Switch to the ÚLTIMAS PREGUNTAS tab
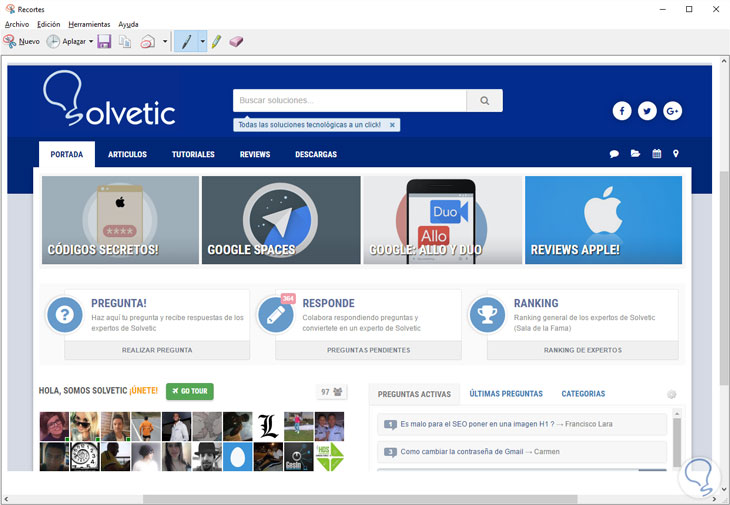 (x=506, y=394)
